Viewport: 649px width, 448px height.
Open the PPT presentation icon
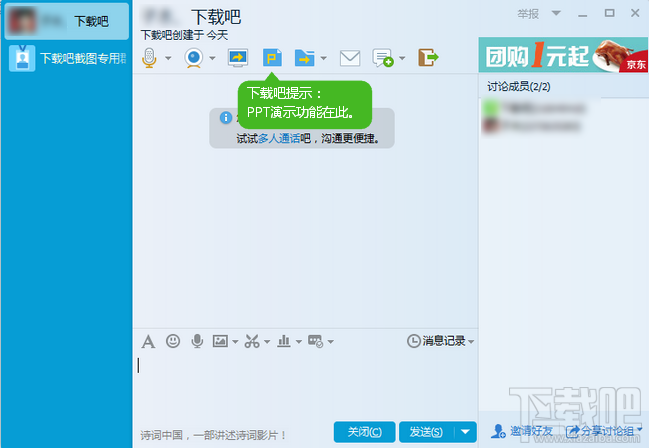point(272,58)
